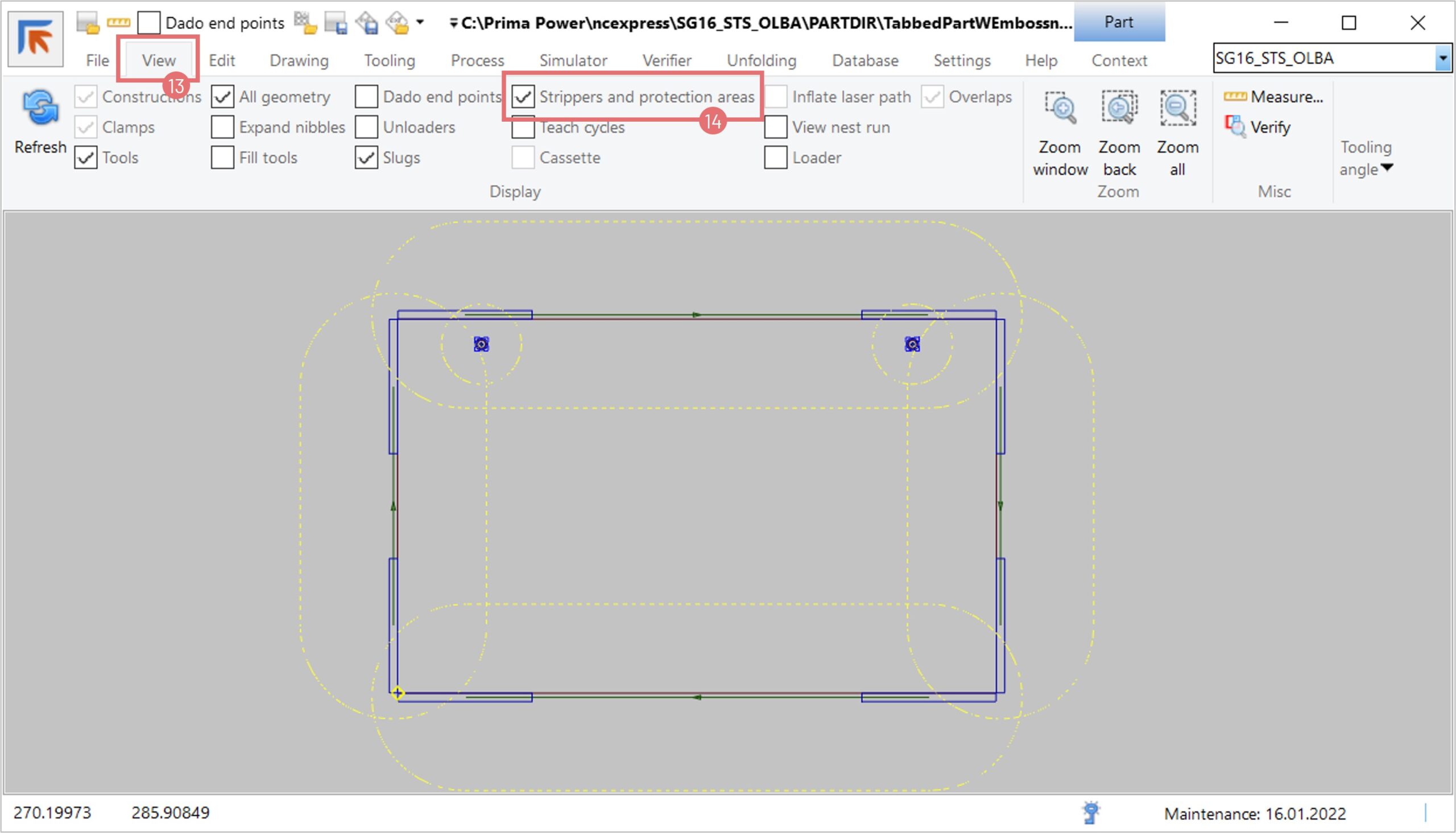The height and width of the screenshot is (833, 1456).
Task: Click the yellow ruler icon in quick access toolbar
Action: click(118, 23)
